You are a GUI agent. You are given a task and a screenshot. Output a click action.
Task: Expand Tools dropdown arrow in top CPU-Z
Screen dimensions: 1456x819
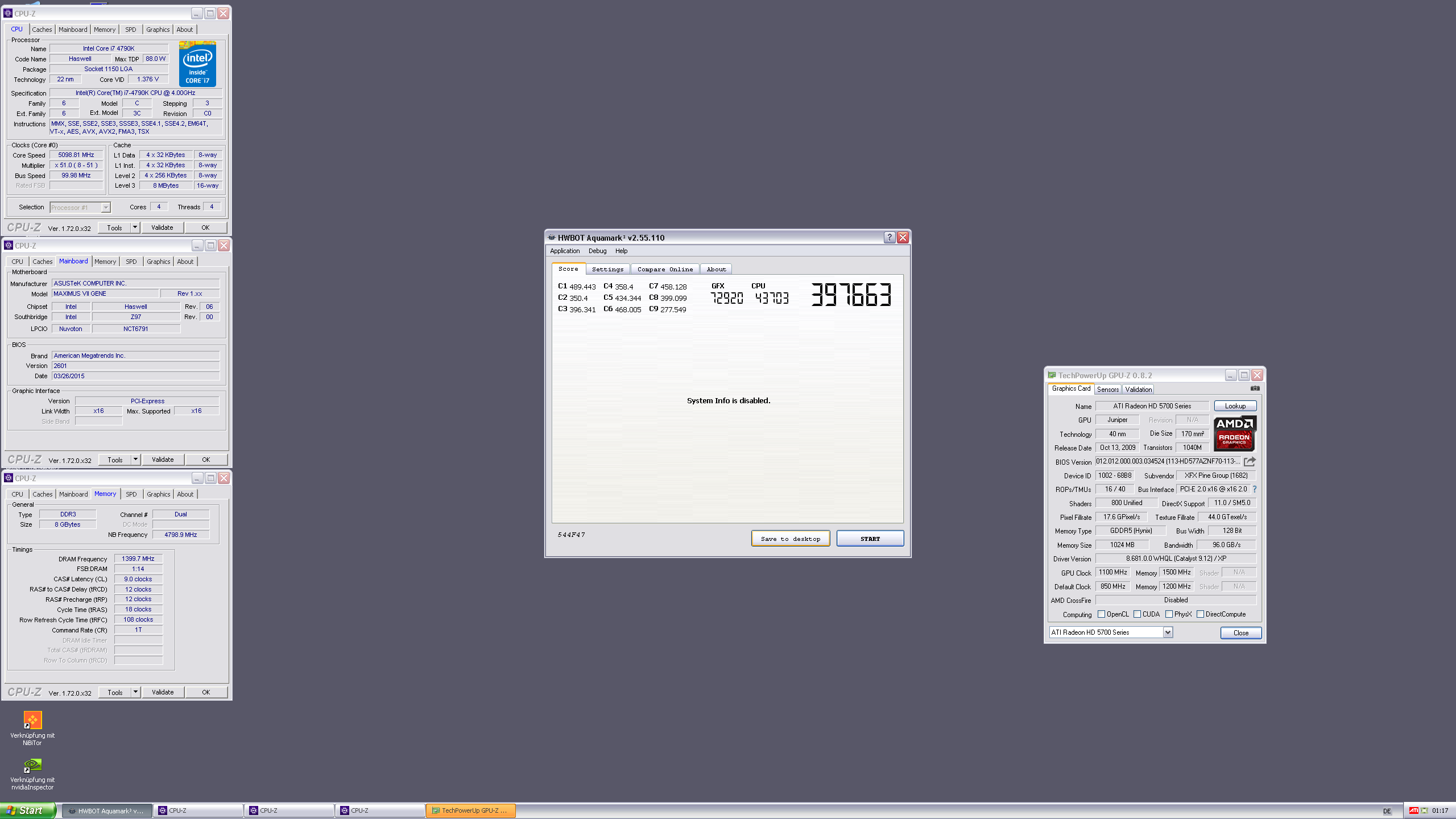click(x=135, y=227)
